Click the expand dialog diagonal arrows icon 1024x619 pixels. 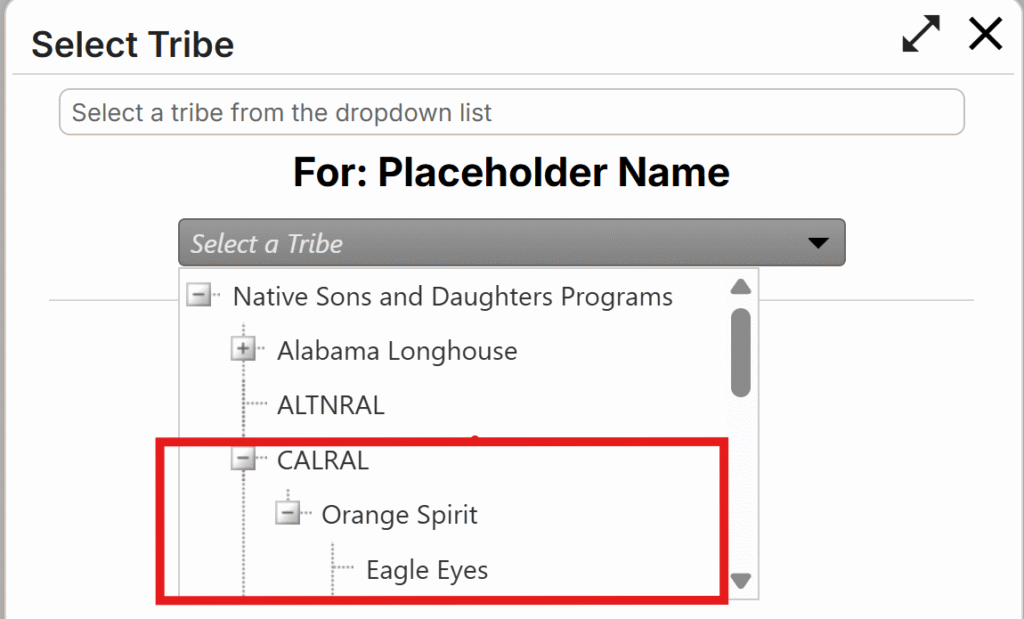coord(921,35)
